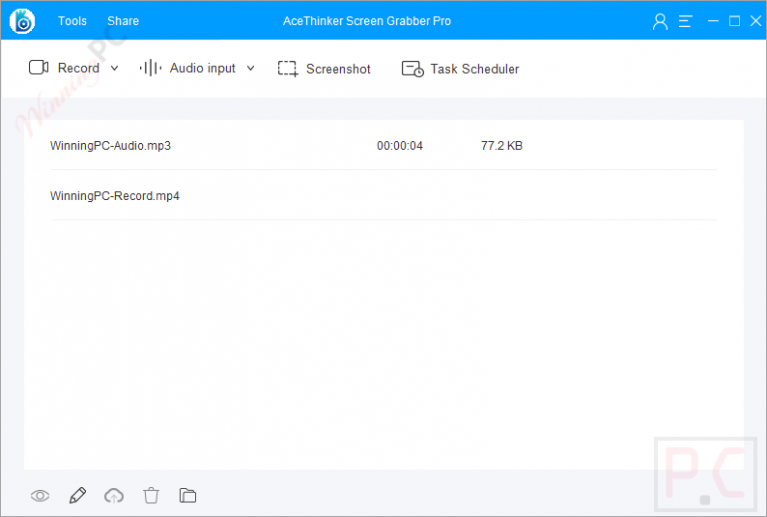Rename file with the pencil icon
The width and height of the screenshot is (767, 517).
[78, 495]
